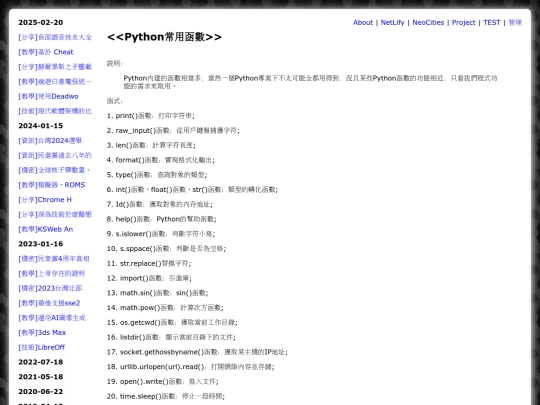Click list item 5 type() function
The height and width of the screenshot is (405, 540).
tap(157, 175)
